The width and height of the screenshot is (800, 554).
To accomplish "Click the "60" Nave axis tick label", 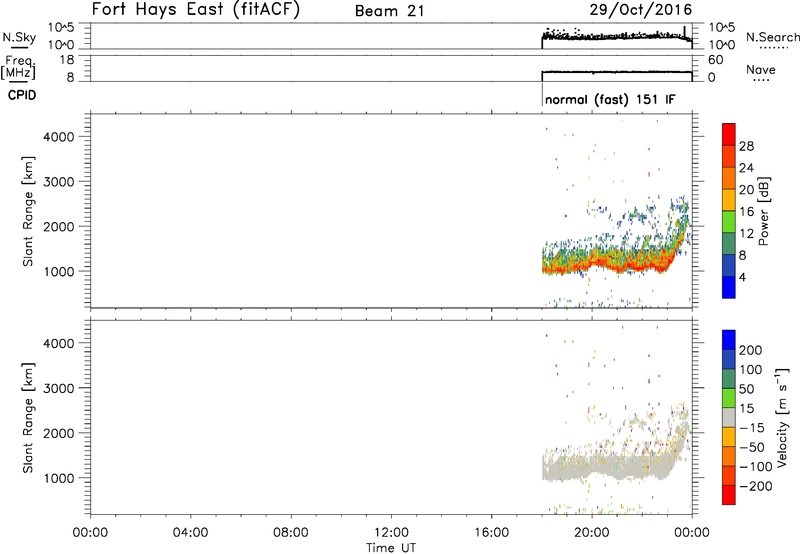I will 715,60.
